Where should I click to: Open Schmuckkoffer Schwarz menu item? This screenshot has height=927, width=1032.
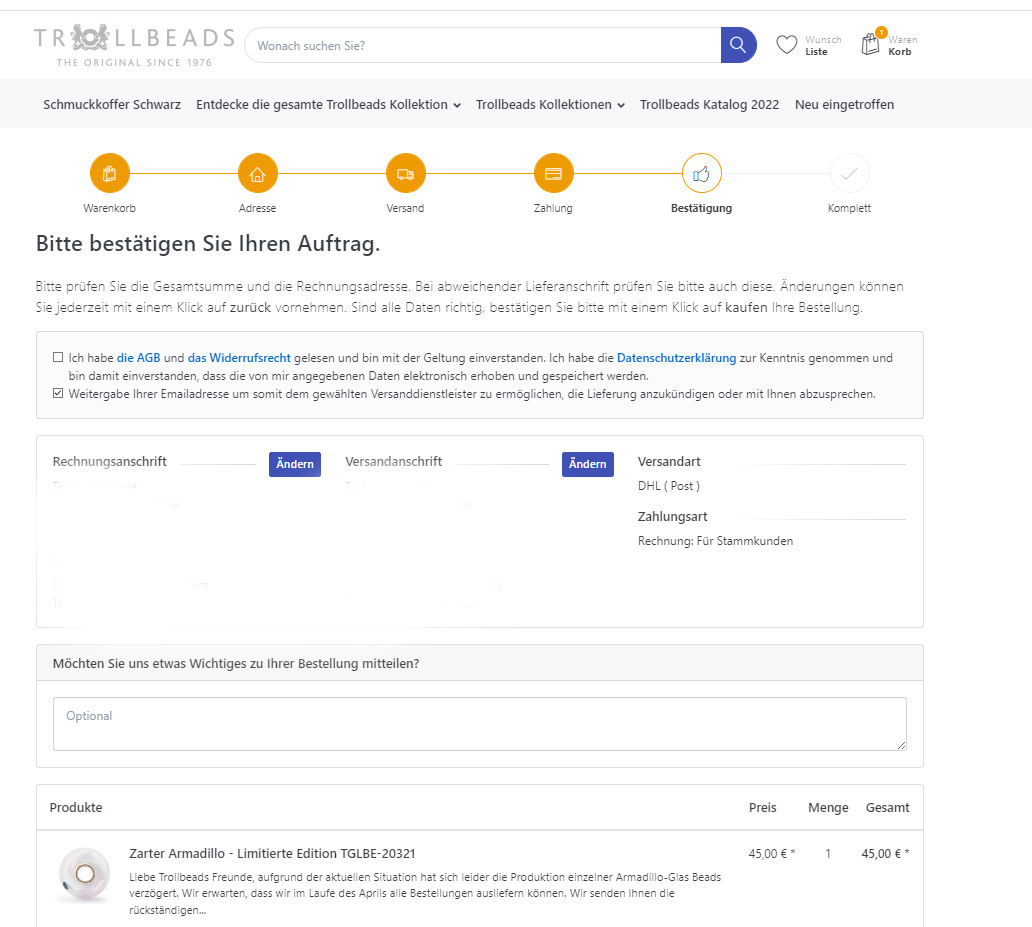pos(112,105)
